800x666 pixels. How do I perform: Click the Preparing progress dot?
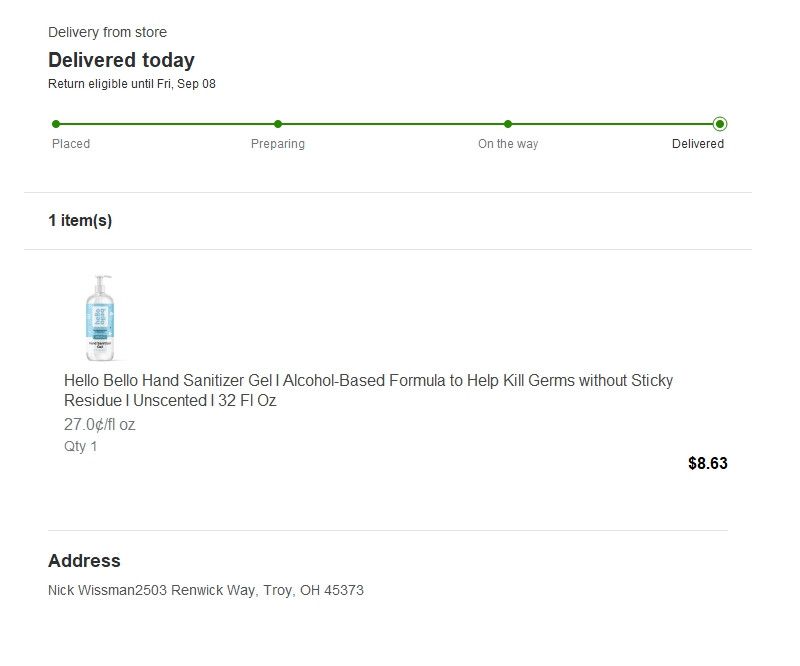click(x=278, y=124)
